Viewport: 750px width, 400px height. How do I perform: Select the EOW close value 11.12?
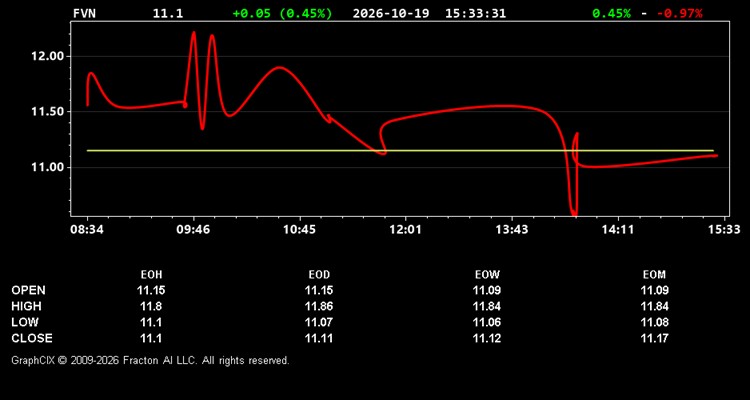coord(487,338)
